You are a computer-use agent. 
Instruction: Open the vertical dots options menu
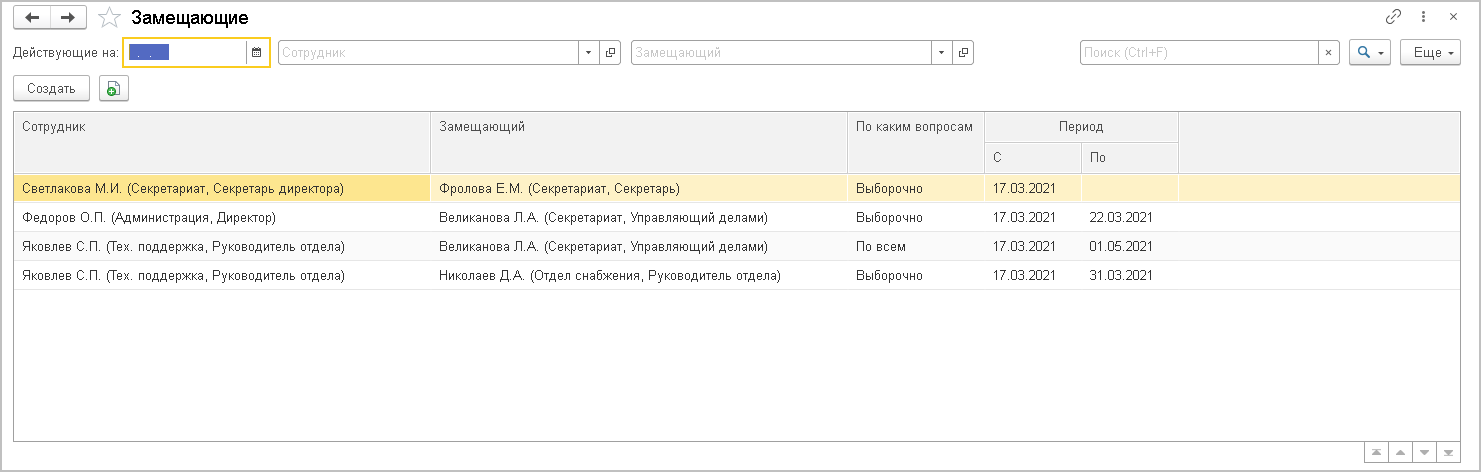1424,17
